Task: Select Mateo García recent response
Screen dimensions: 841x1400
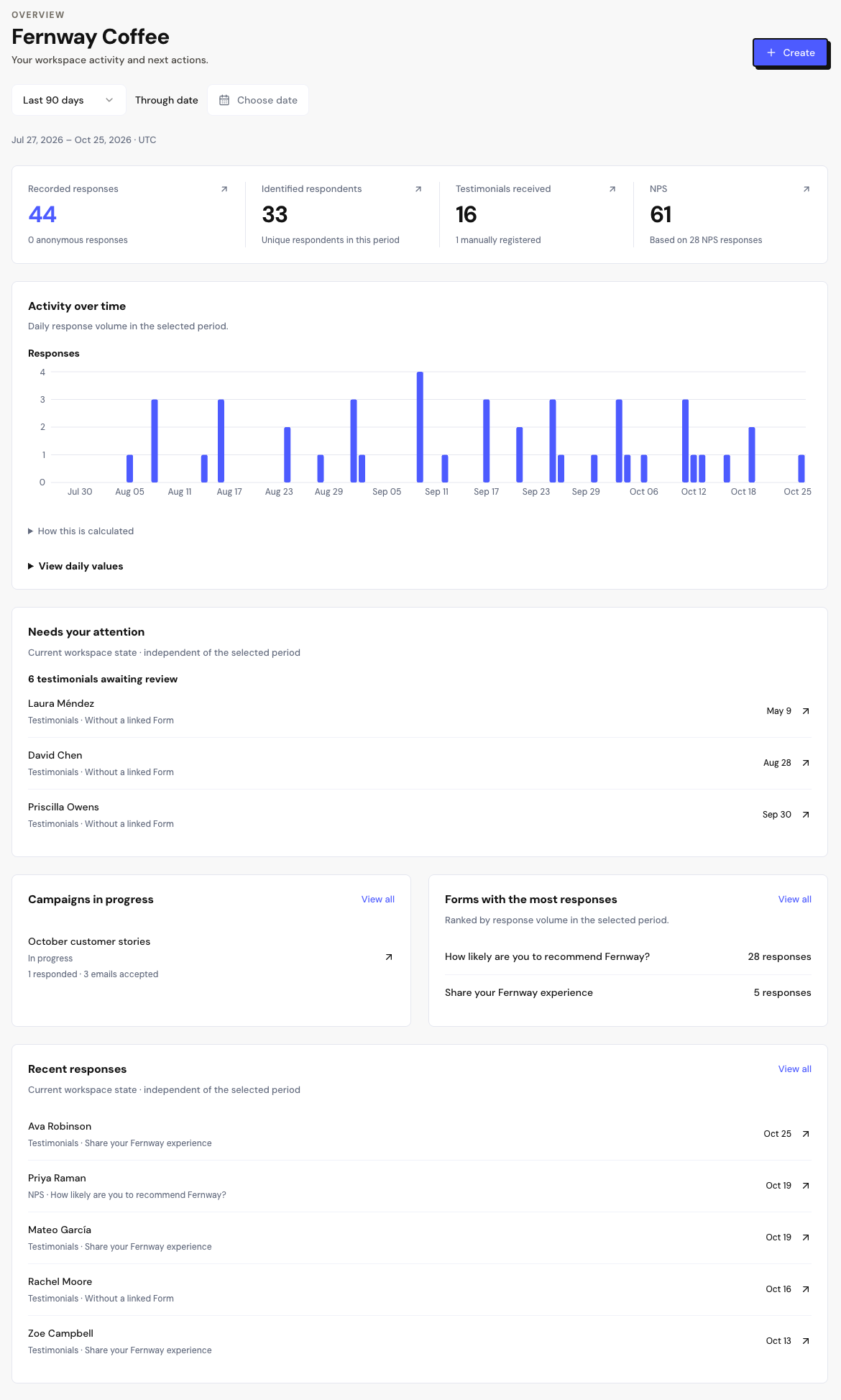Action: [420, 1237]
